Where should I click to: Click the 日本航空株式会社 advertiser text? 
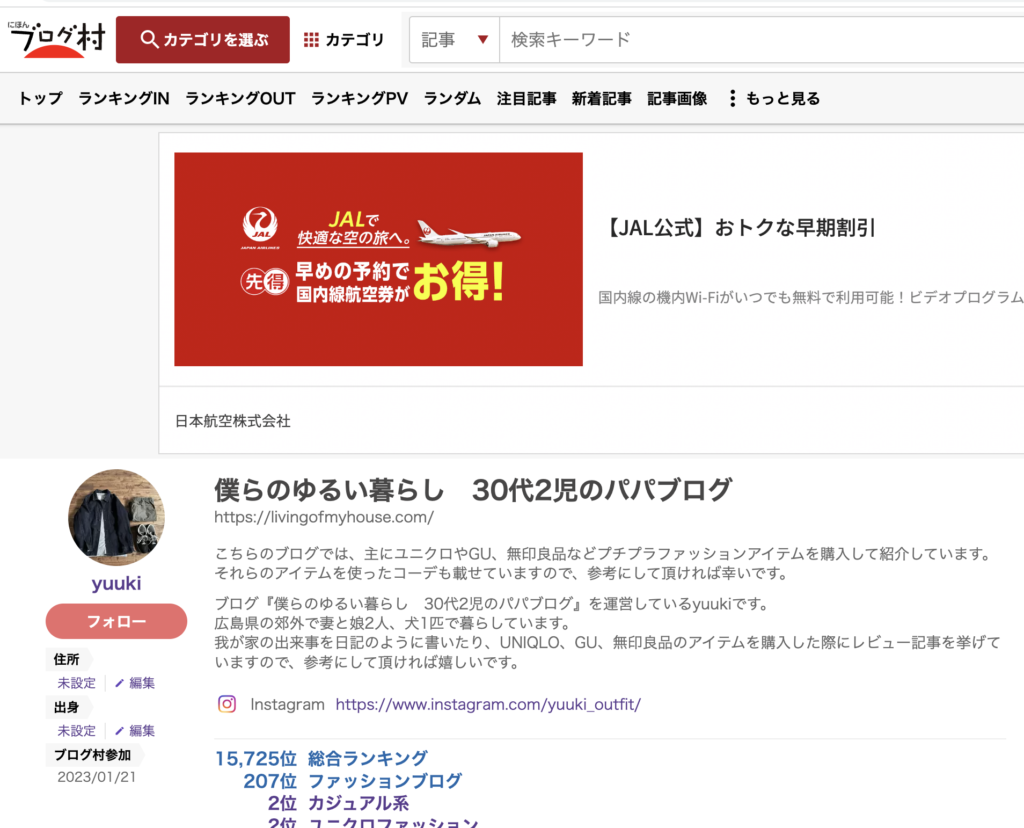click(232, 421)
